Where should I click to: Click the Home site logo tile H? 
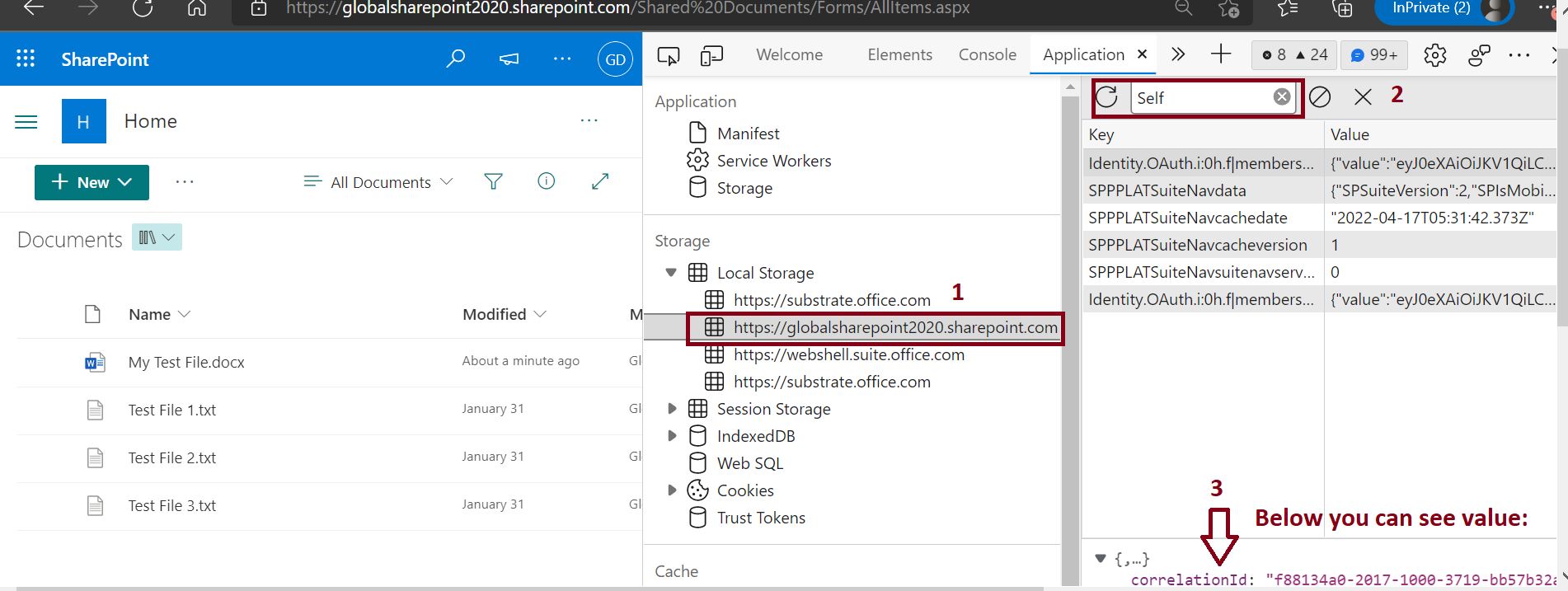[84, 121]
